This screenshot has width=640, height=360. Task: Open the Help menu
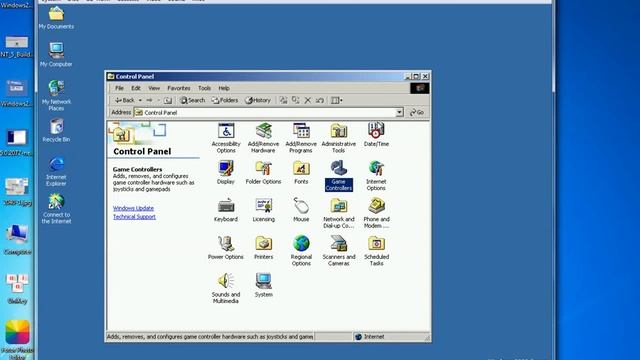coord(224,88)
